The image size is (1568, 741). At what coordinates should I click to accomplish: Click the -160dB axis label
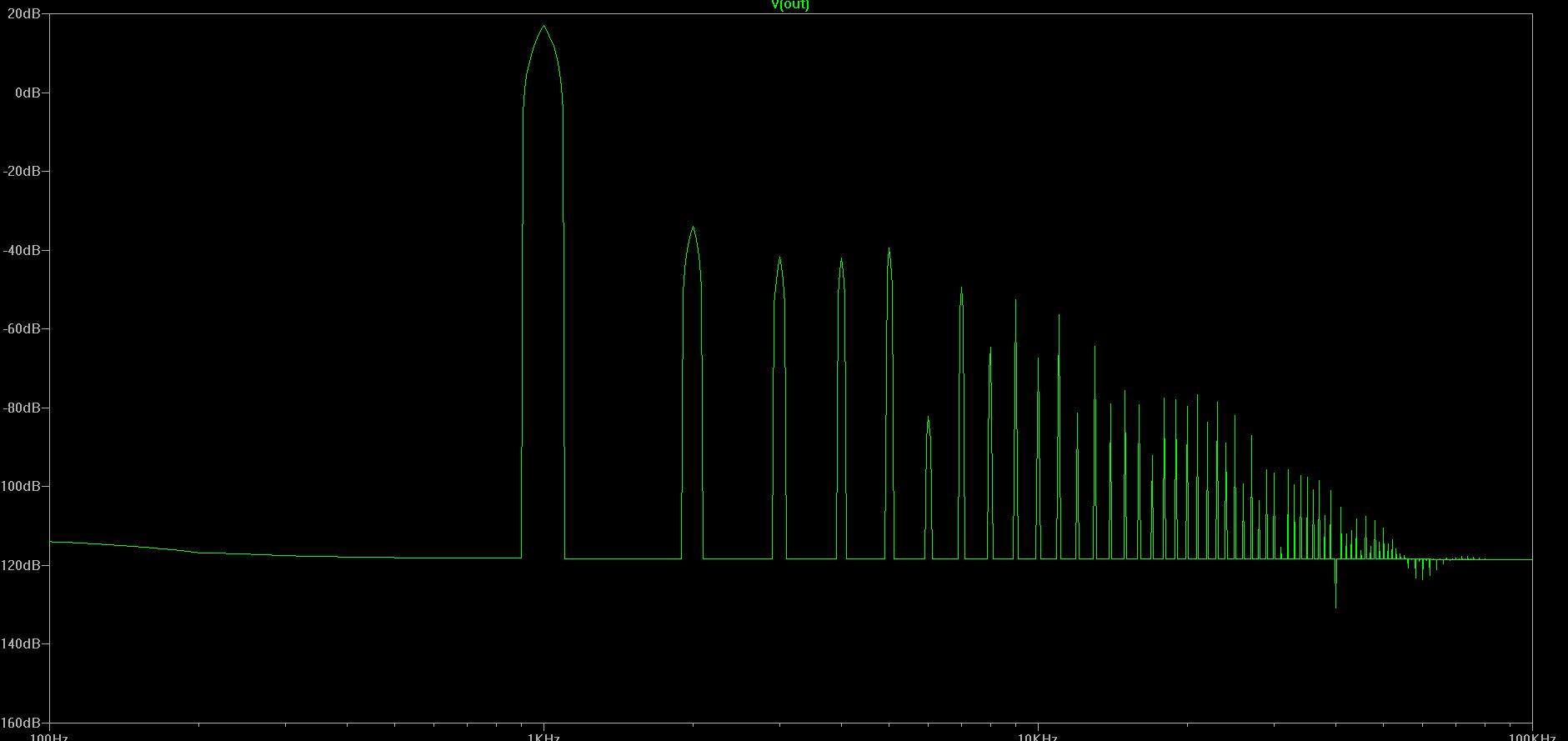coord(20,722)
